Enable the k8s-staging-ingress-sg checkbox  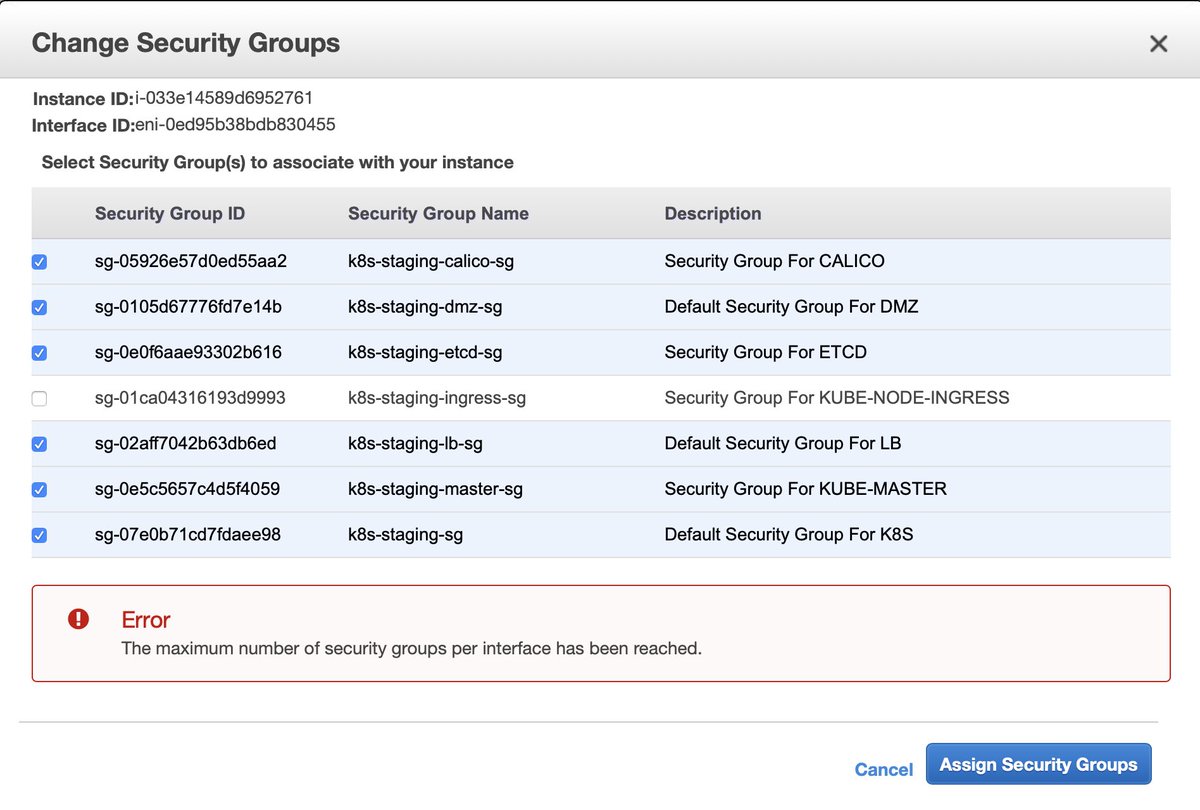39,398
